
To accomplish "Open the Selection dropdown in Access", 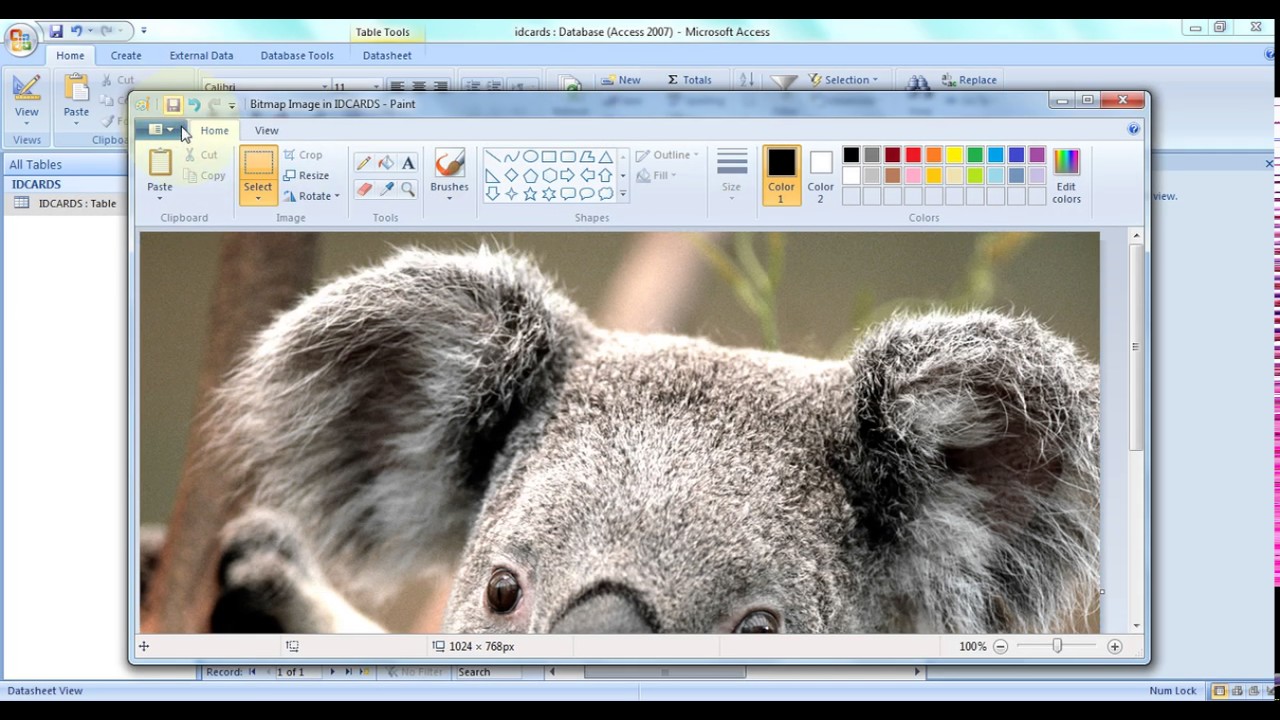I will point(843,80).
